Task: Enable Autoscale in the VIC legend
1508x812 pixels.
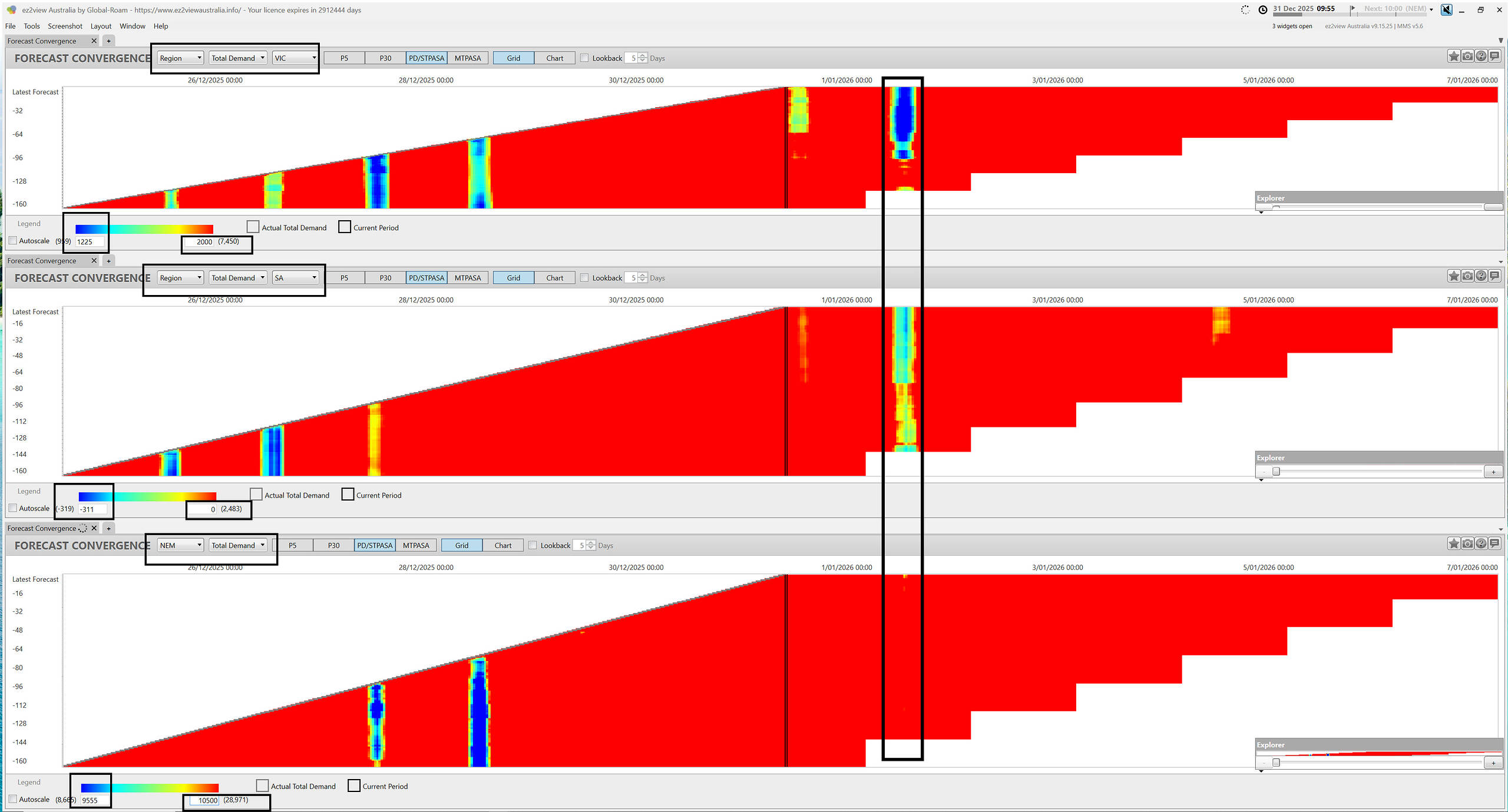Action: click(13, 241)
